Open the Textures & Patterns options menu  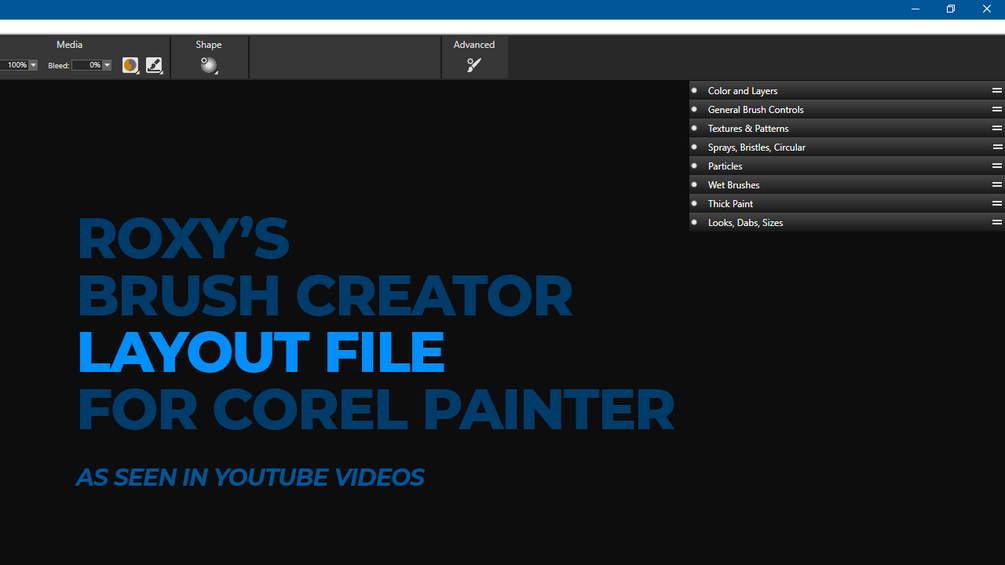(x=997, y=128)
